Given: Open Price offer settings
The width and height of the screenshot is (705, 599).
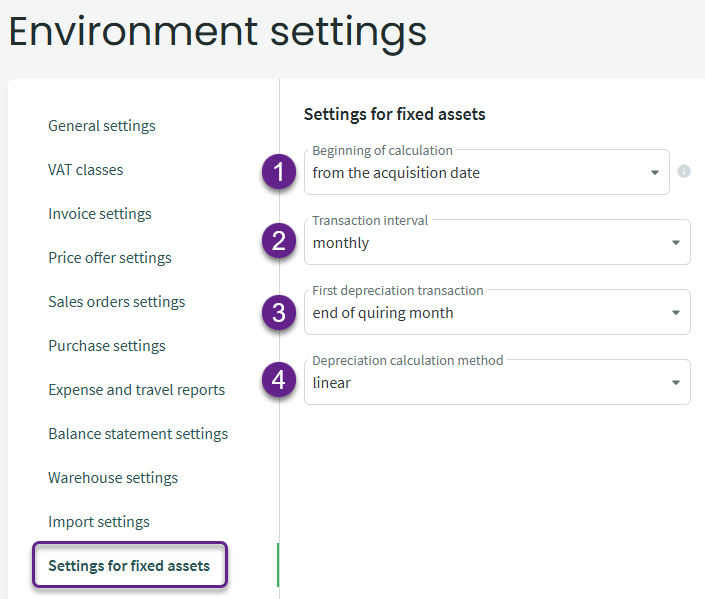Looking at the screenshot, I should coord(110,258).
